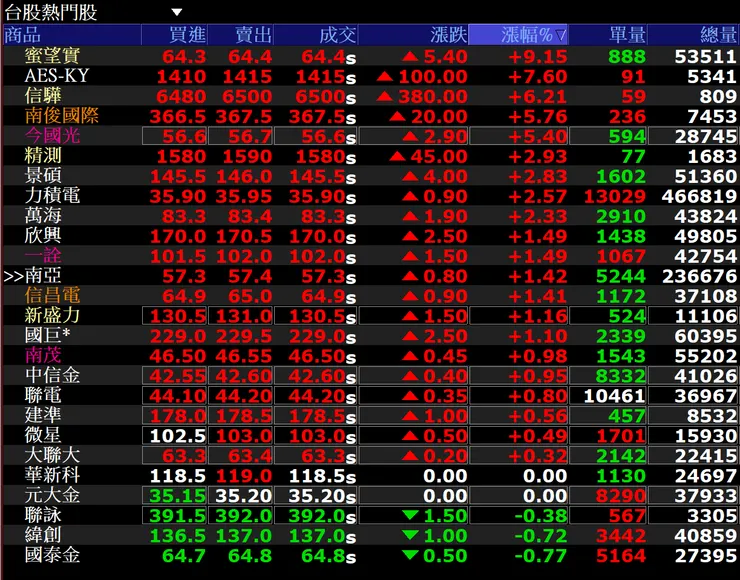This screenshot has width=740, height=580.
Task: Click the >> marker beside 南亞
Action: click(x=14, y=277)
